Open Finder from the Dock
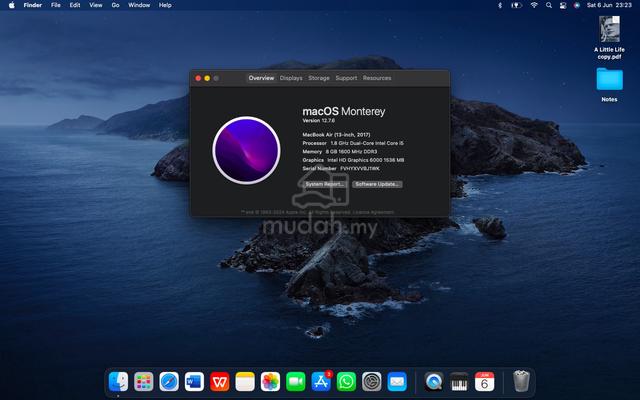640x400 pixels. click(x=118, y=382)
